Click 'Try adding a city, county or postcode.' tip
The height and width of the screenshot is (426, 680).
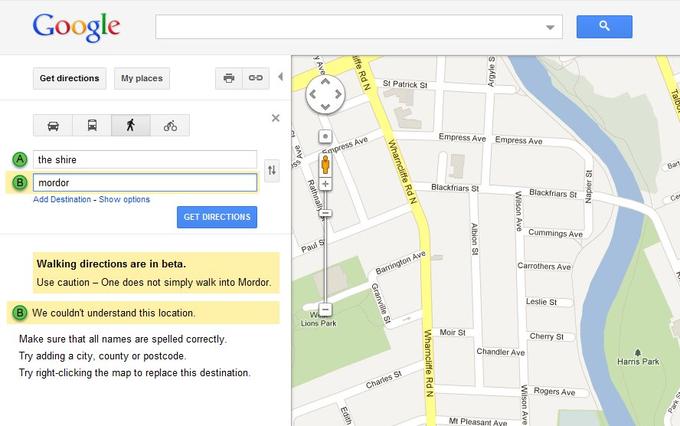(102, 356)
